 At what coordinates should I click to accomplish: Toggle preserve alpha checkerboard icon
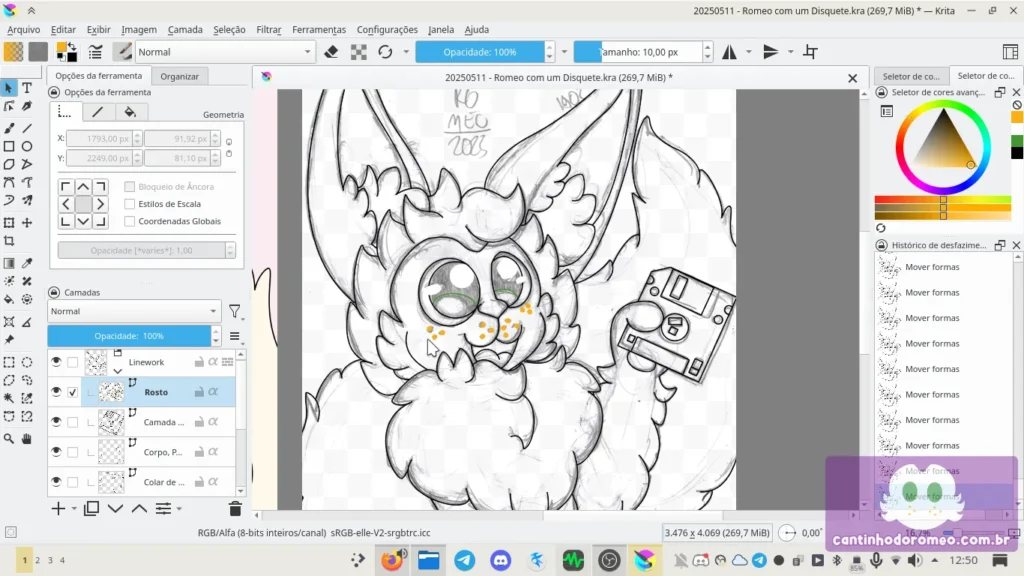[359, 52]
